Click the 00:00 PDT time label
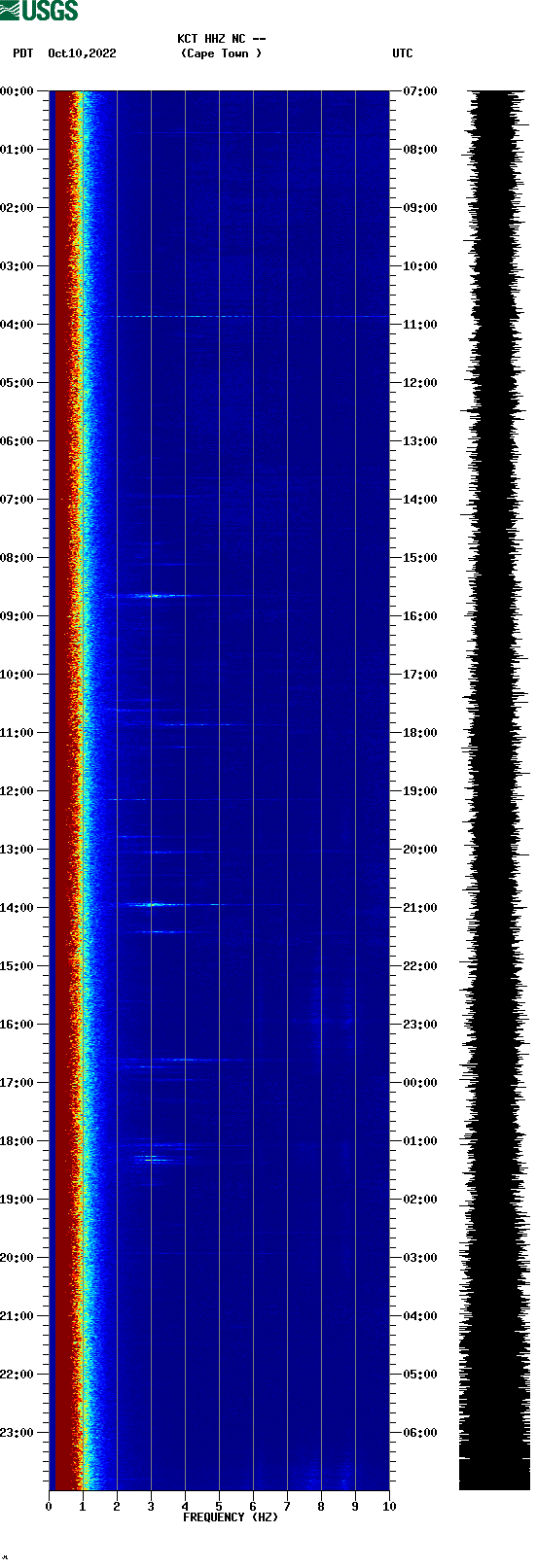Viewport: 537px width, 1568px height. click(x=17, y=91)
